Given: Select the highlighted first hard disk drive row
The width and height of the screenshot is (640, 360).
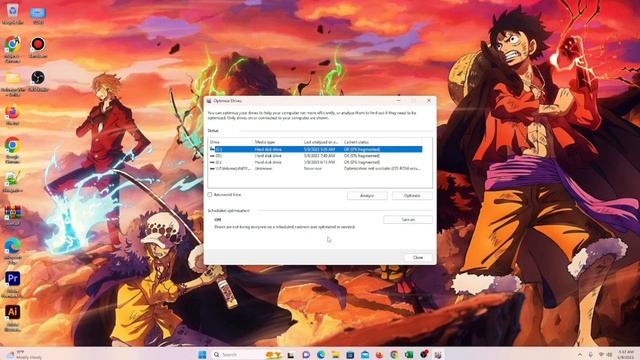Looking at the screenshot, I should pyautogui.click(x=316, y=149).
